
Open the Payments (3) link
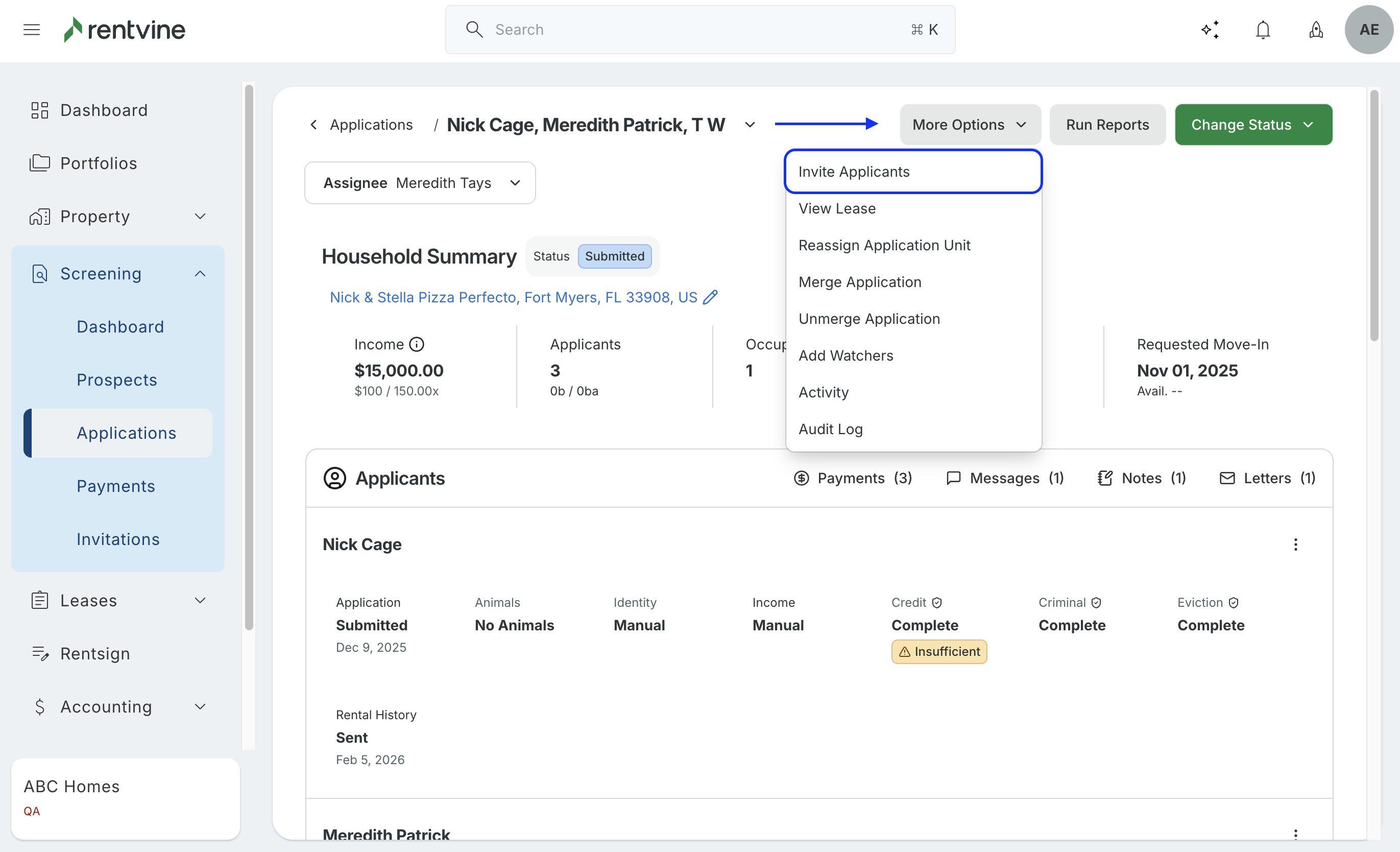pos(853,478)
